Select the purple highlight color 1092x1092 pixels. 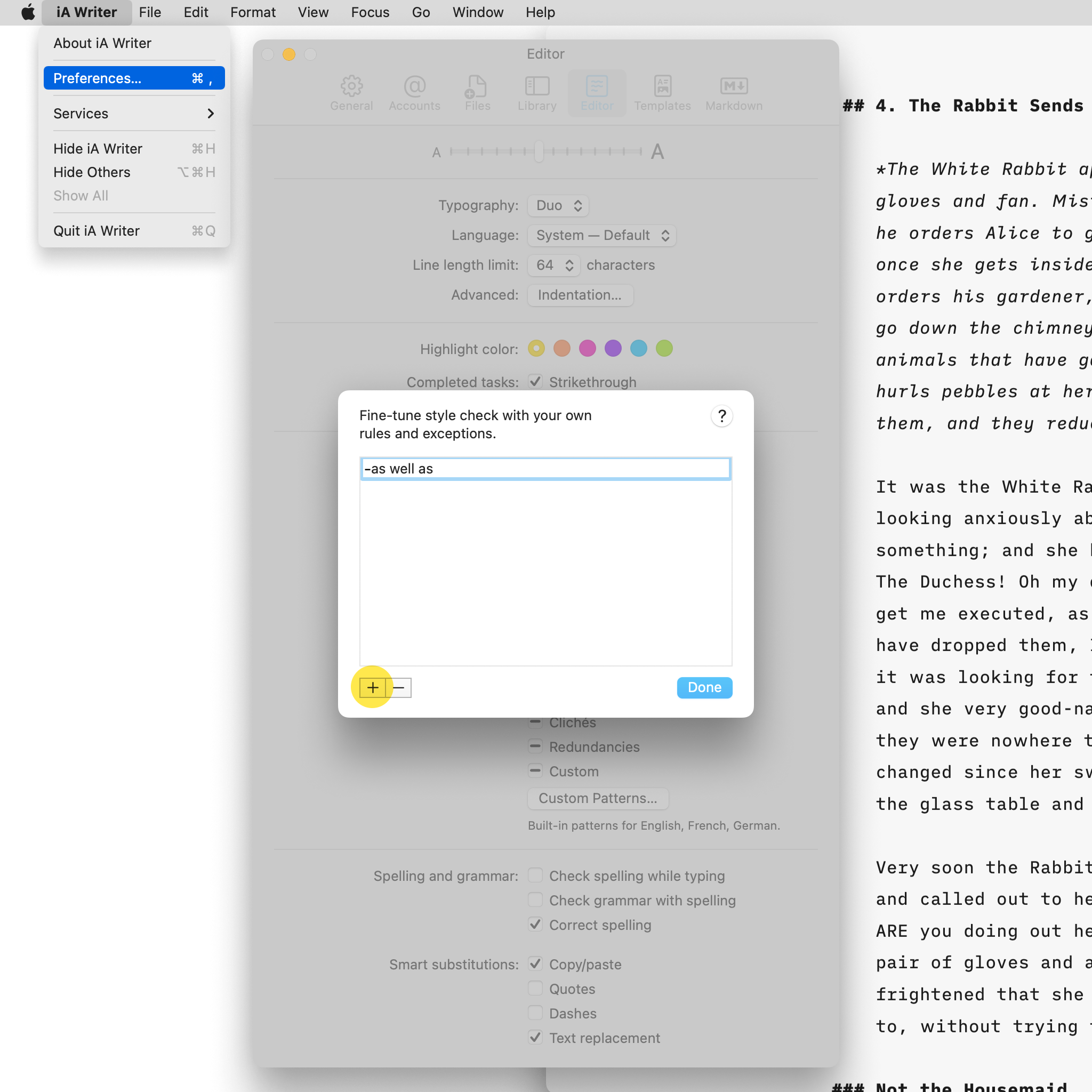point(613,349)
